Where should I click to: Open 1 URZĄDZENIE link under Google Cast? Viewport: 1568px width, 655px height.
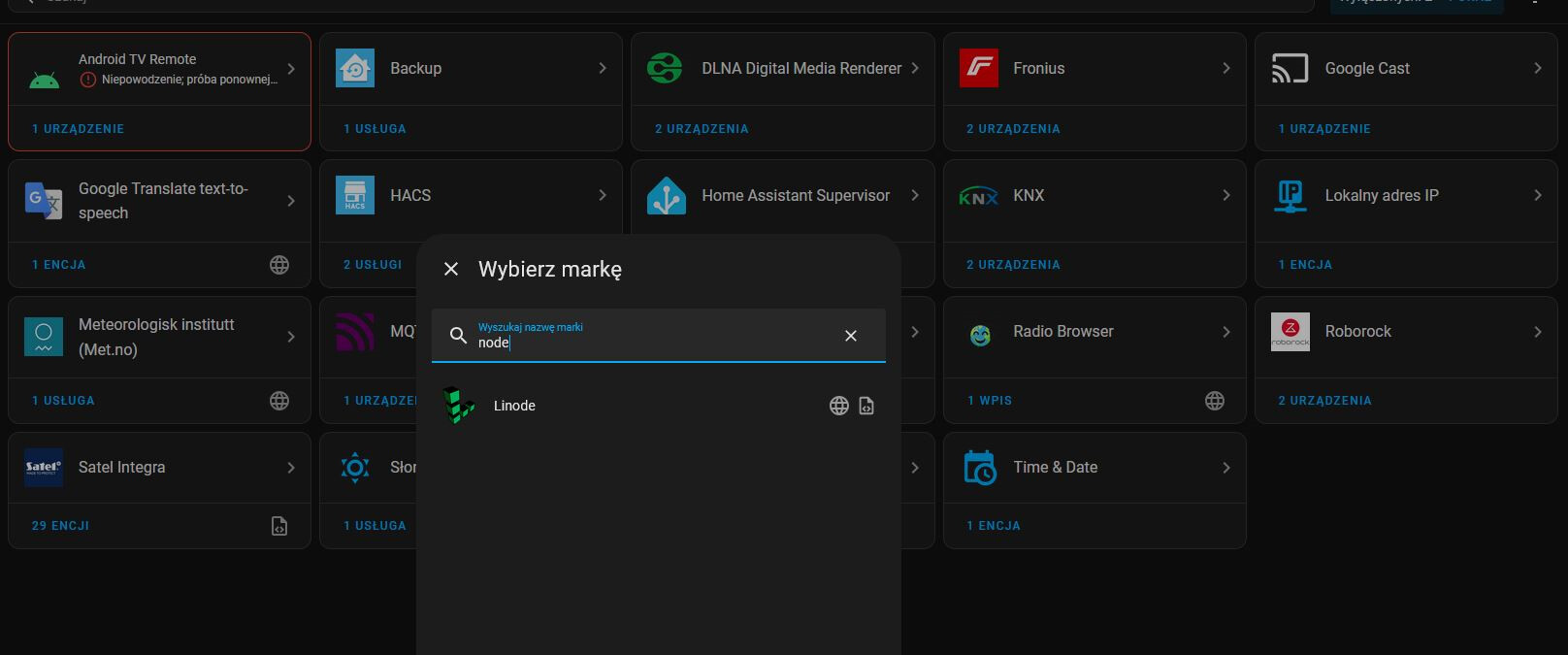pyautogui.click(x=1324, y=128)
